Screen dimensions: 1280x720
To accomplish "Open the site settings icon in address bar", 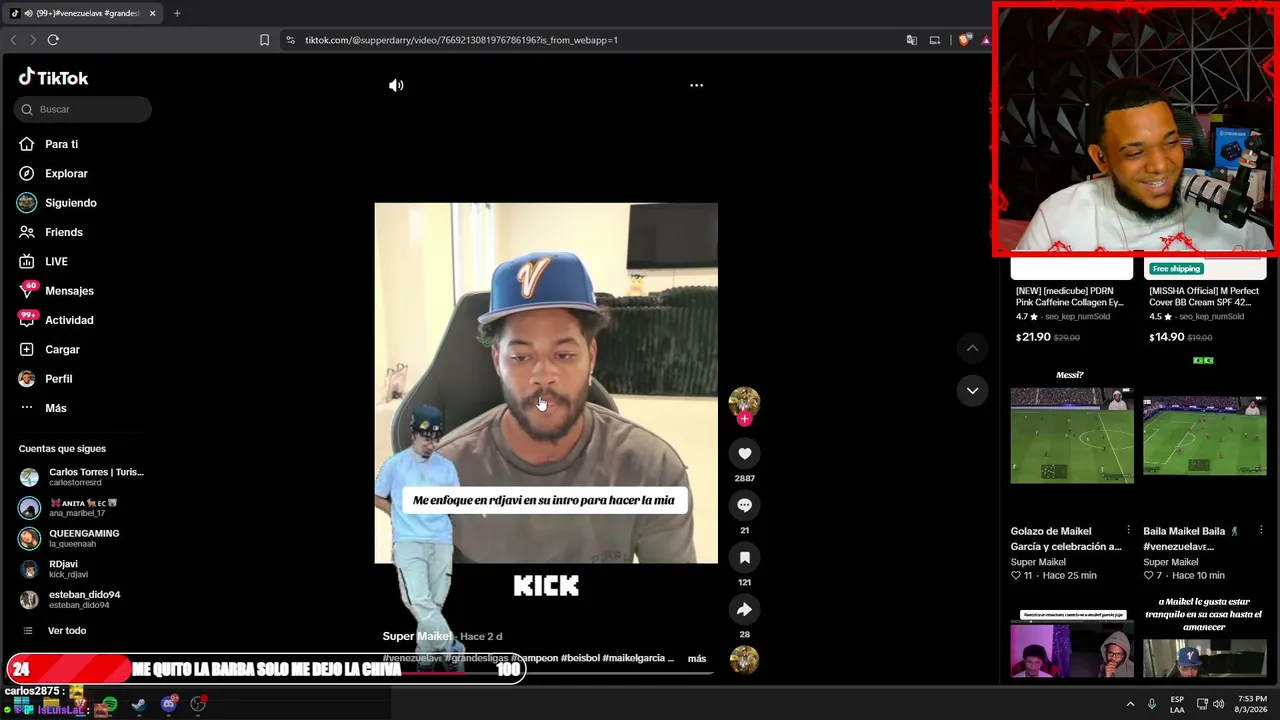I will (x=290, y=40).
